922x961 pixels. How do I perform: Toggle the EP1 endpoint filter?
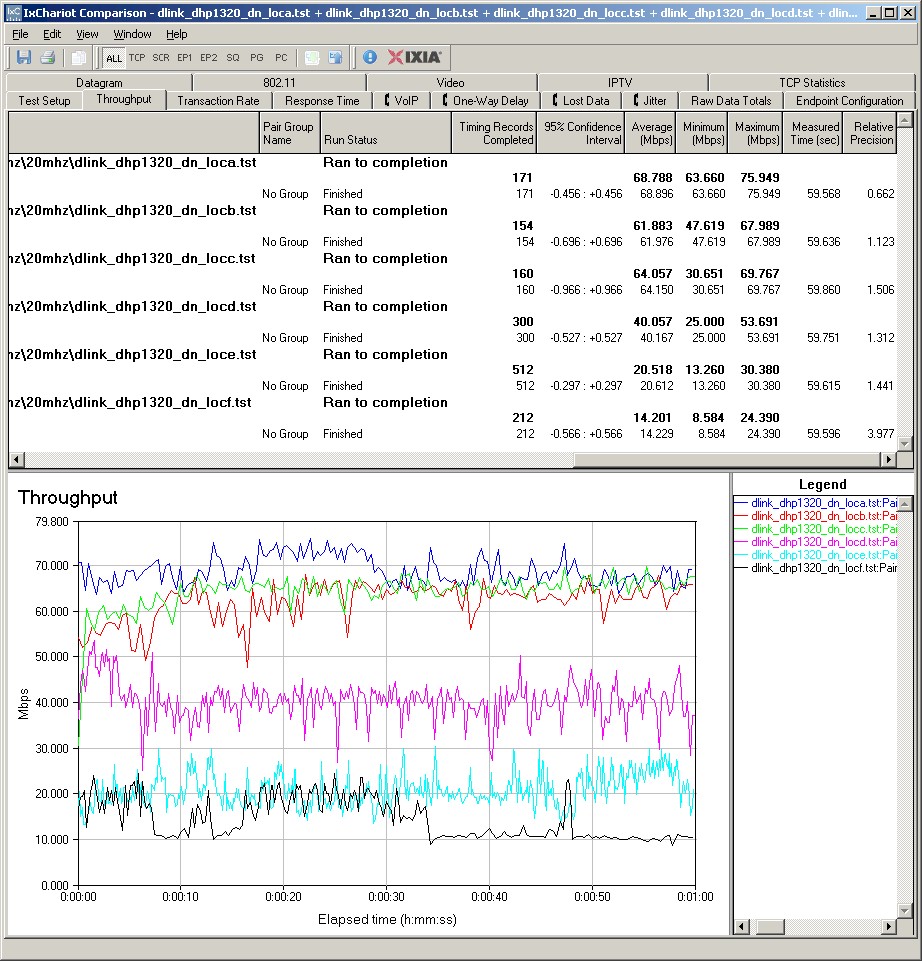pos(185,58)
